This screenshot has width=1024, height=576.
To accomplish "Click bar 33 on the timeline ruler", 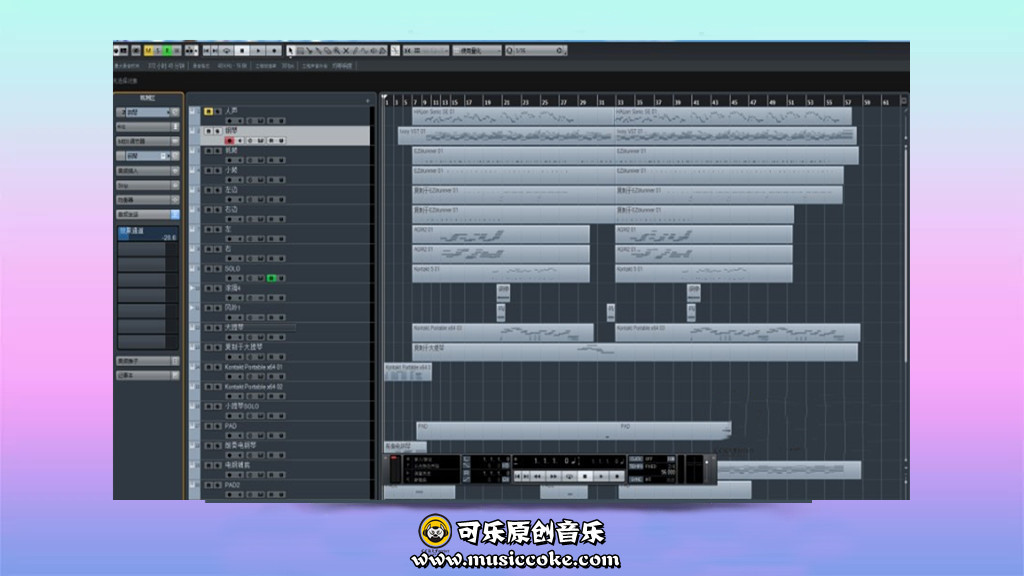I will (620, 102).
